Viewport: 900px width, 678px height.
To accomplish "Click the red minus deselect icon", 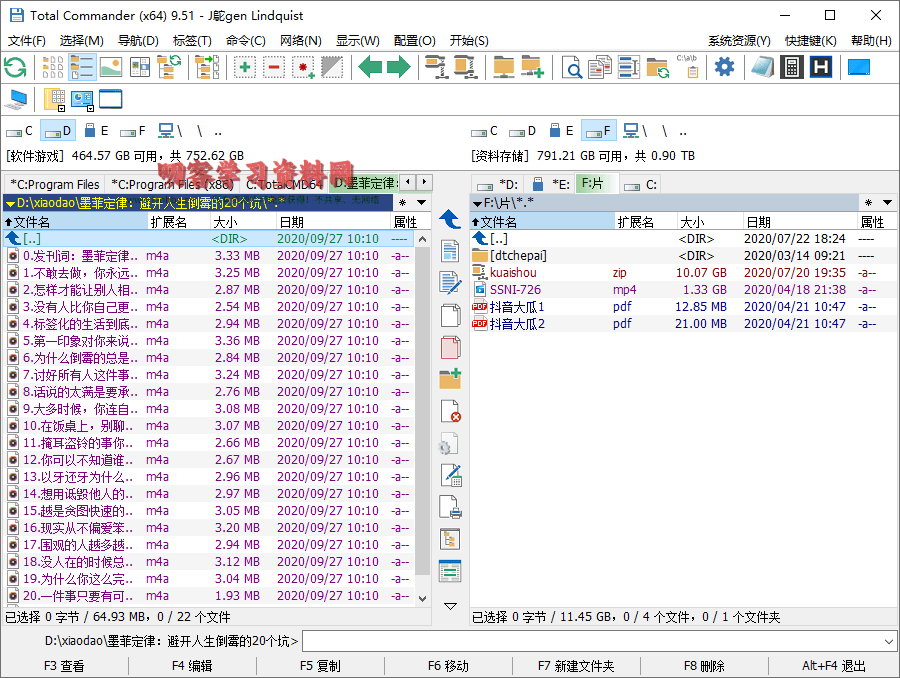I will [274, 67].
